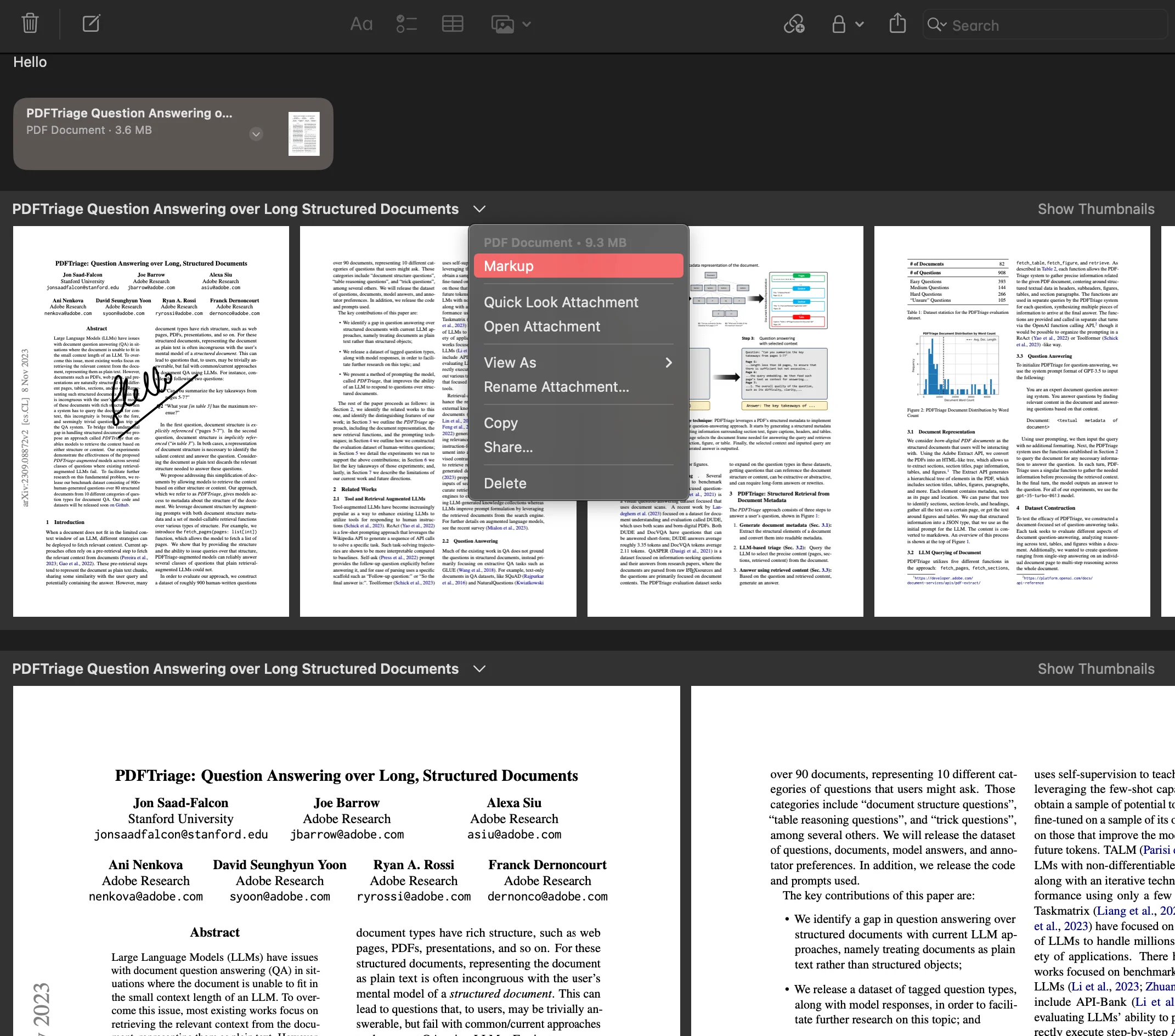
Task: Lock the note with the padlock icon
Action: coord(838,25)
